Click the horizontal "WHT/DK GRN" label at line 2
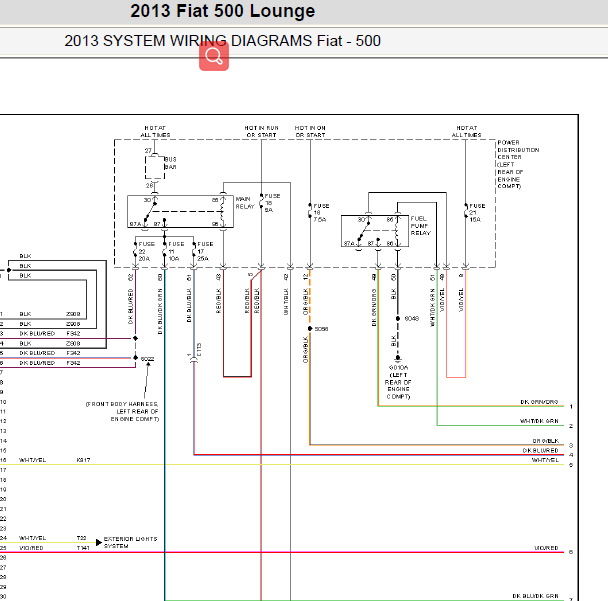Viewport: 608px width, 601px height. 539,421
